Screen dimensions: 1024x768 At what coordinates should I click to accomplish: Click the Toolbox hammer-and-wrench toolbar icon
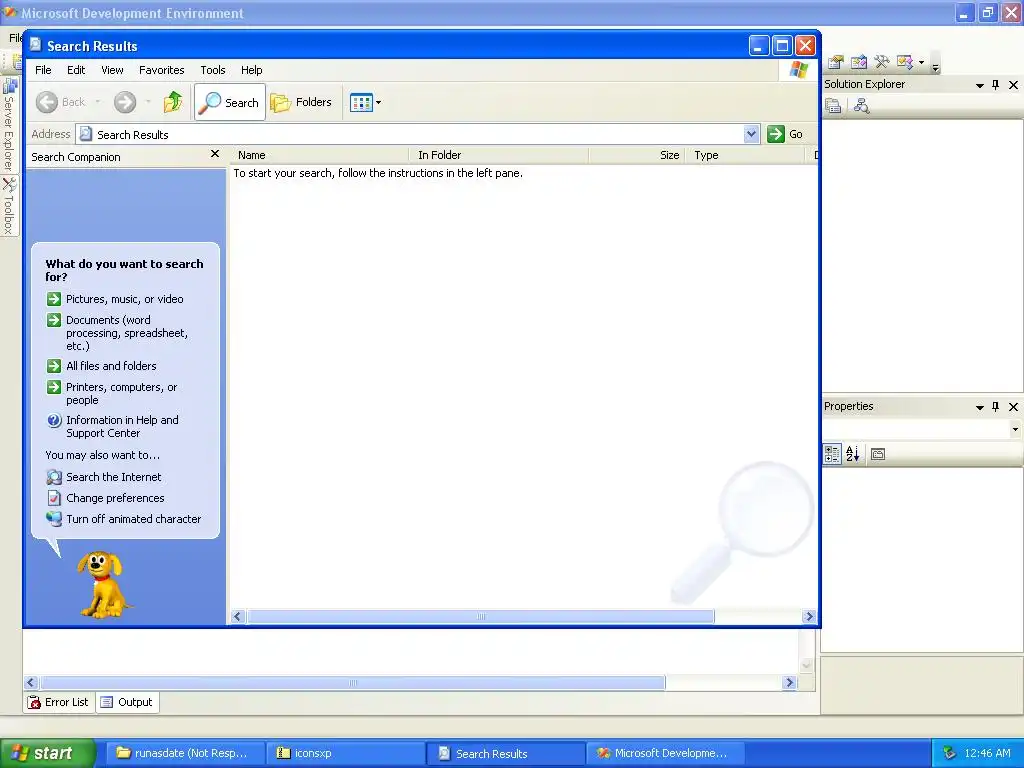pyautogui.click(x=882, y=62)
